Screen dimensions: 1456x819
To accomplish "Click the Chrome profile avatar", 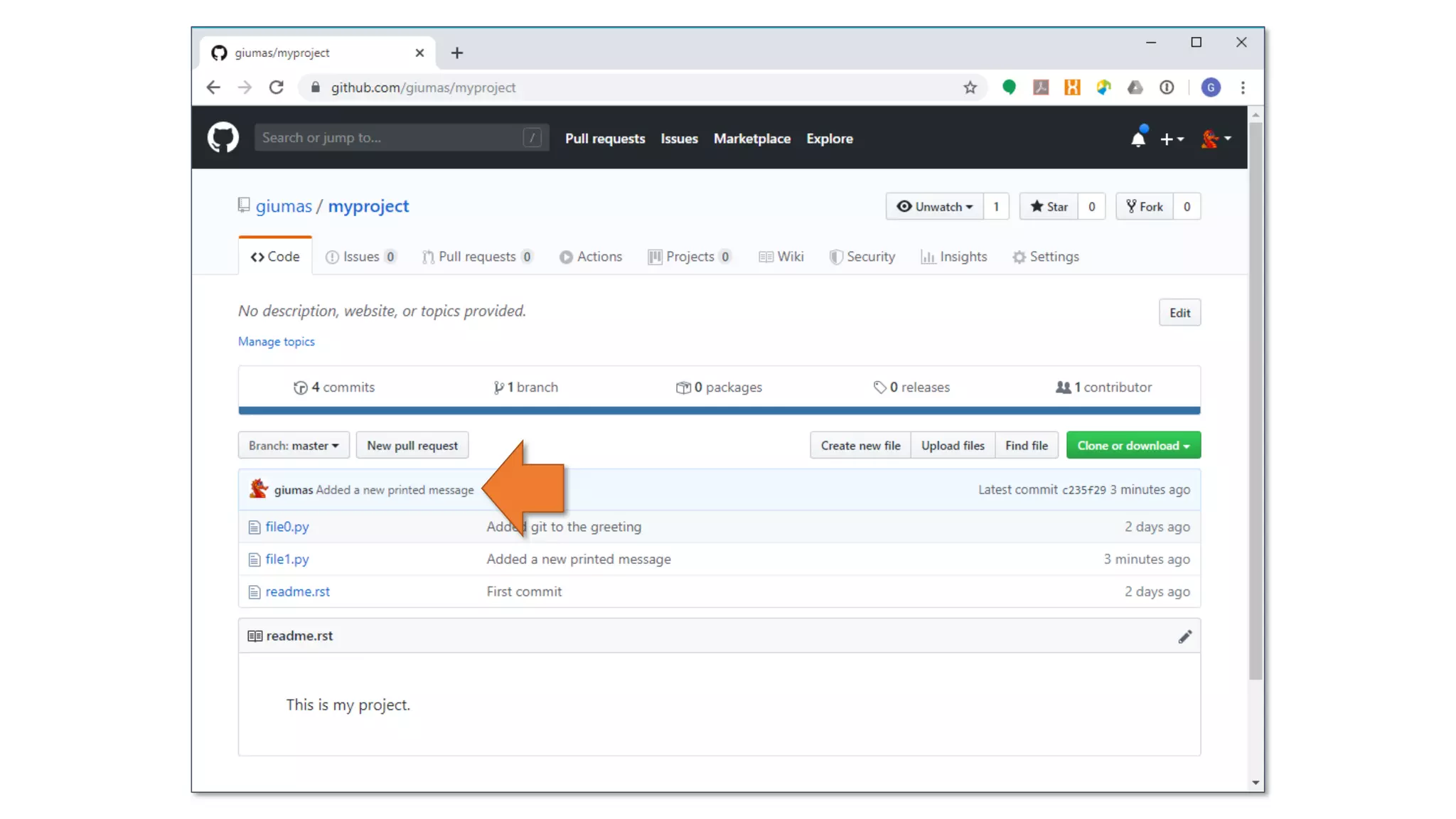I will (1211, 87).
